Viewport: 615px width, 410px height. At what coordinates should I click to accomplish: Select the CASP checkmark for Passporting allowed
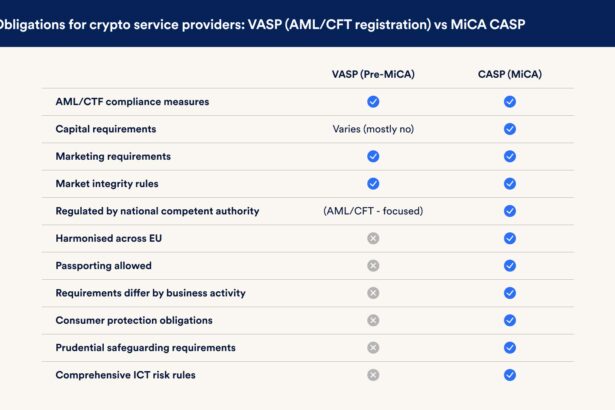[x=509, y=266]
